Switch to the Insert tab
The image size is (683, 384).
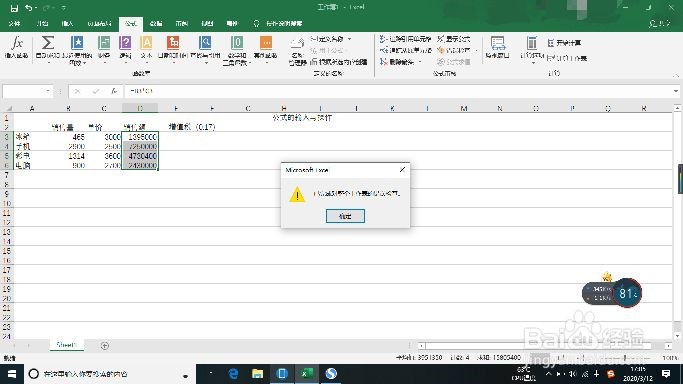(68, 24)
